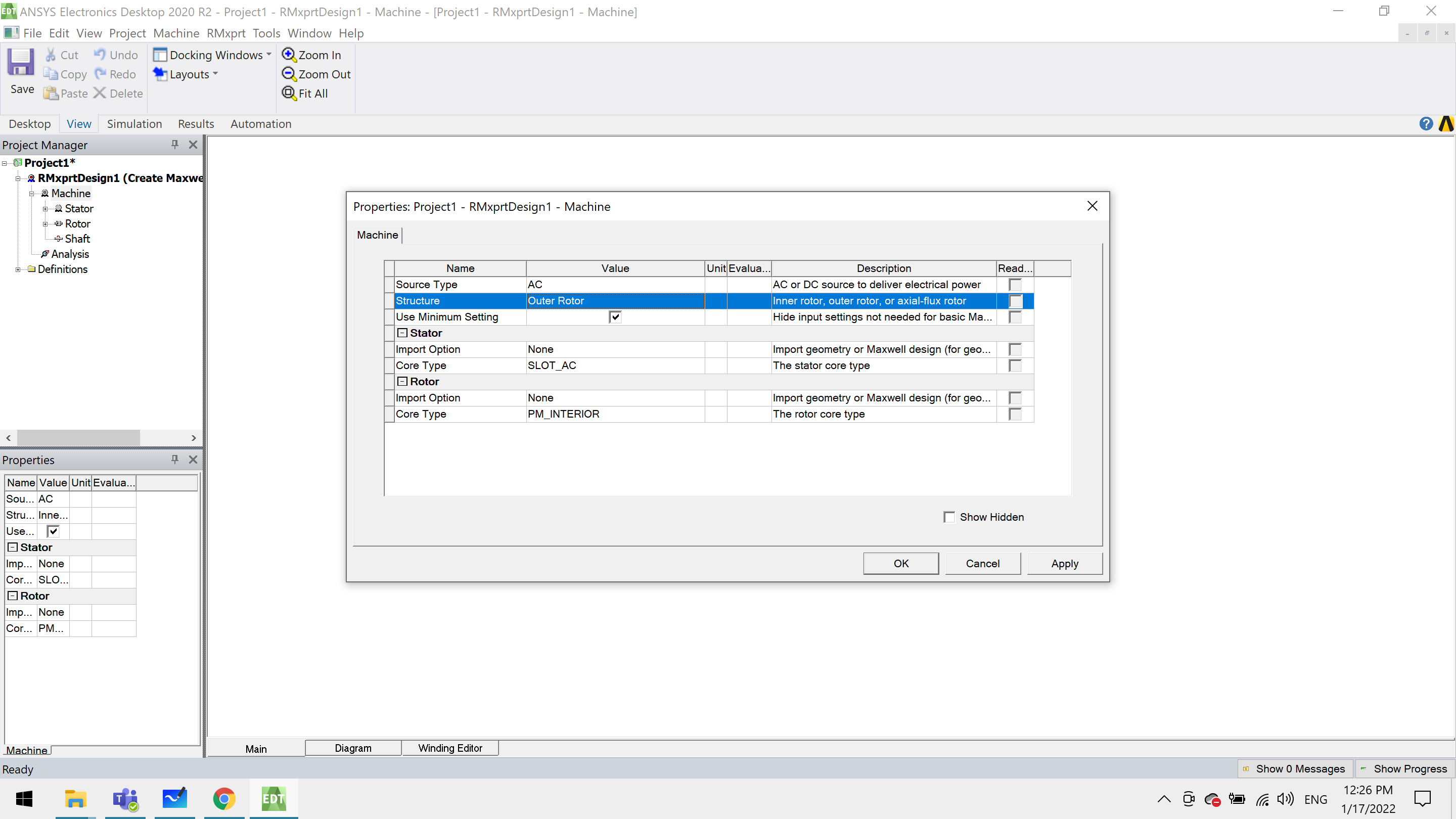Toggle Read-only checkbox for Stator Core Type
This screenshot has width=1456, height=819.
(1015, 366)
